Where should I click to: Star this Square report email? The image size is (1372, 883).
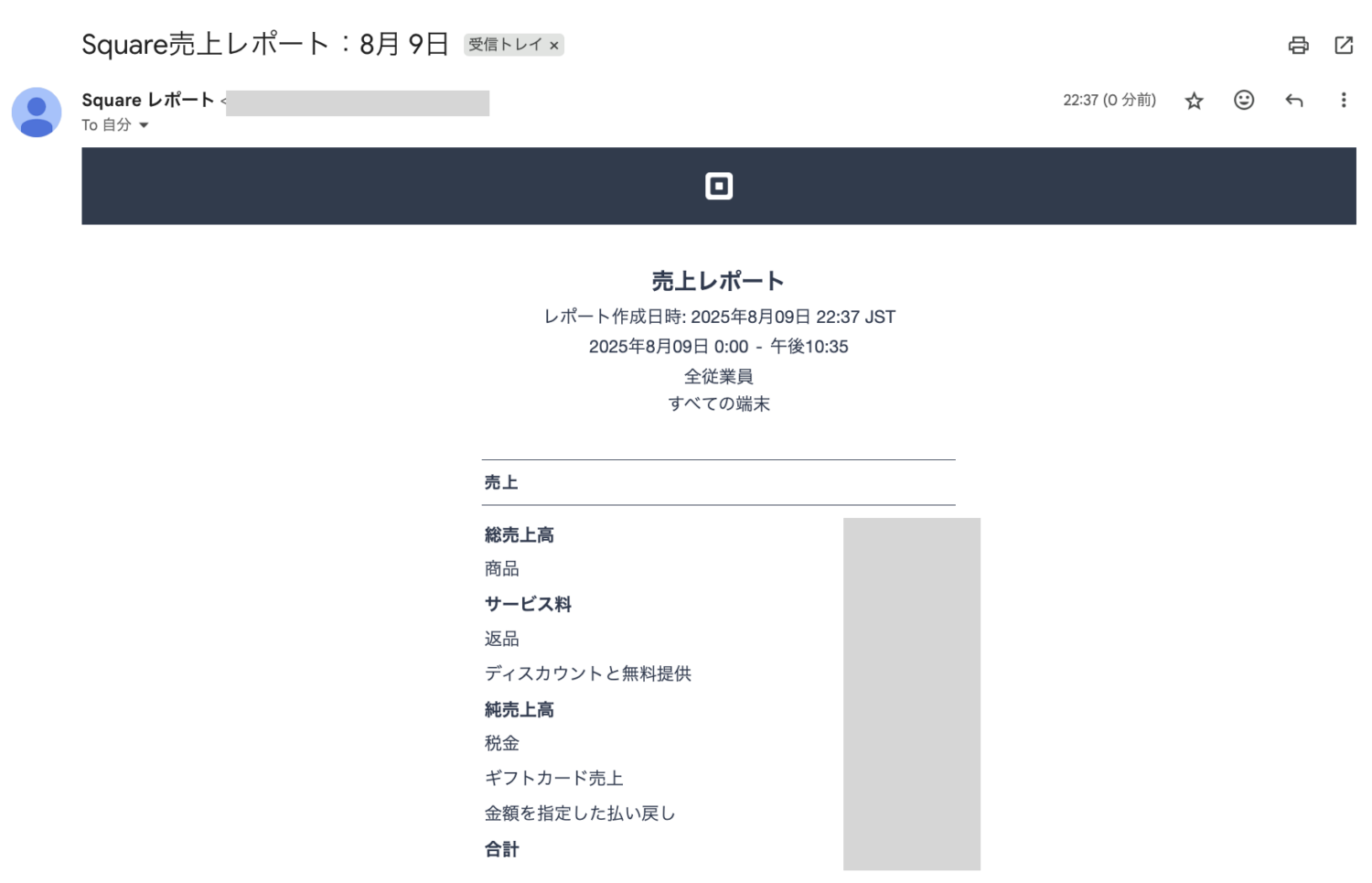[1194, 101]
